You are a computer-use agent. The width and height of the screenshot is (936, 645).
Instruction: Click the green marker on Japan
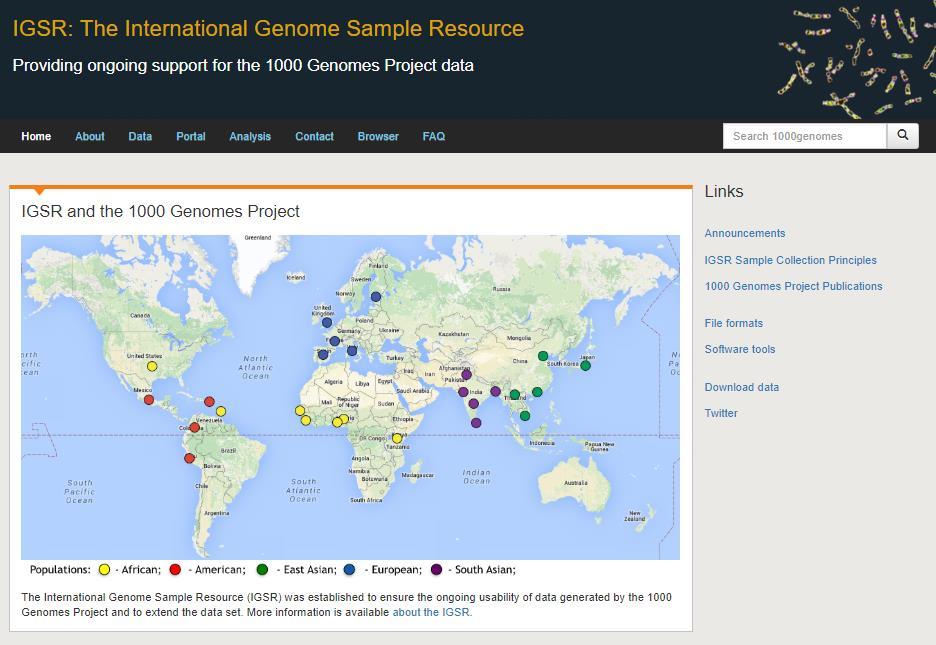click(586, 366)
